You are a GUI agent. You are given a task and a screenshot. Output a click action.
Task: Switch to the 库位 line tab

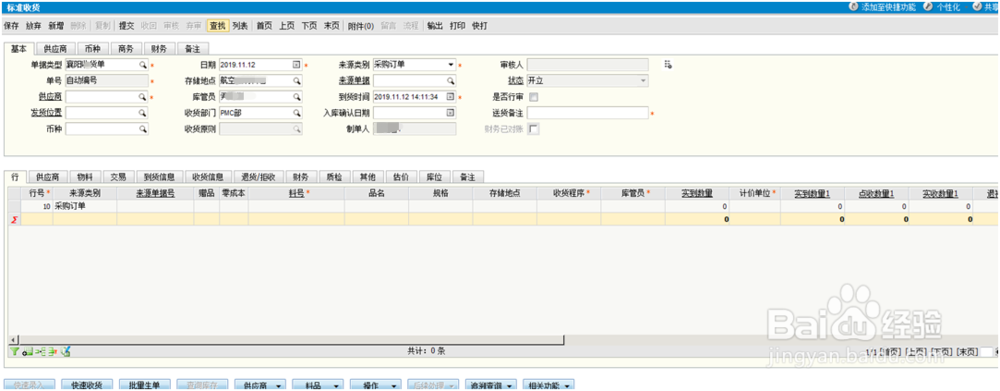434,177
